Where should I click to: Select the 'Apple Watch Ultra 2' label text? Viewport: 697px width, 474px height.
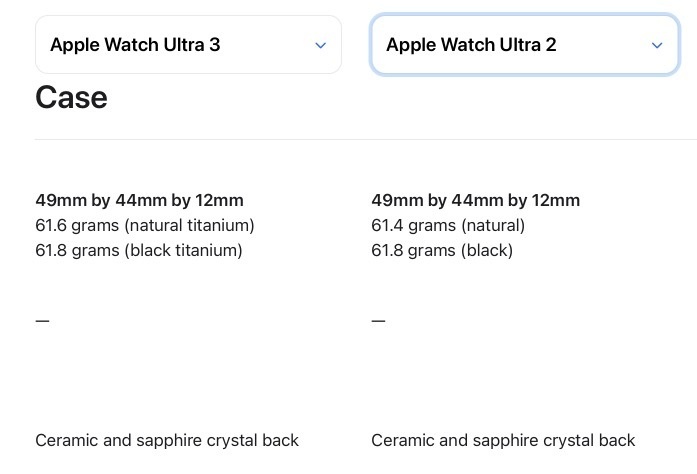click(471, 45)
